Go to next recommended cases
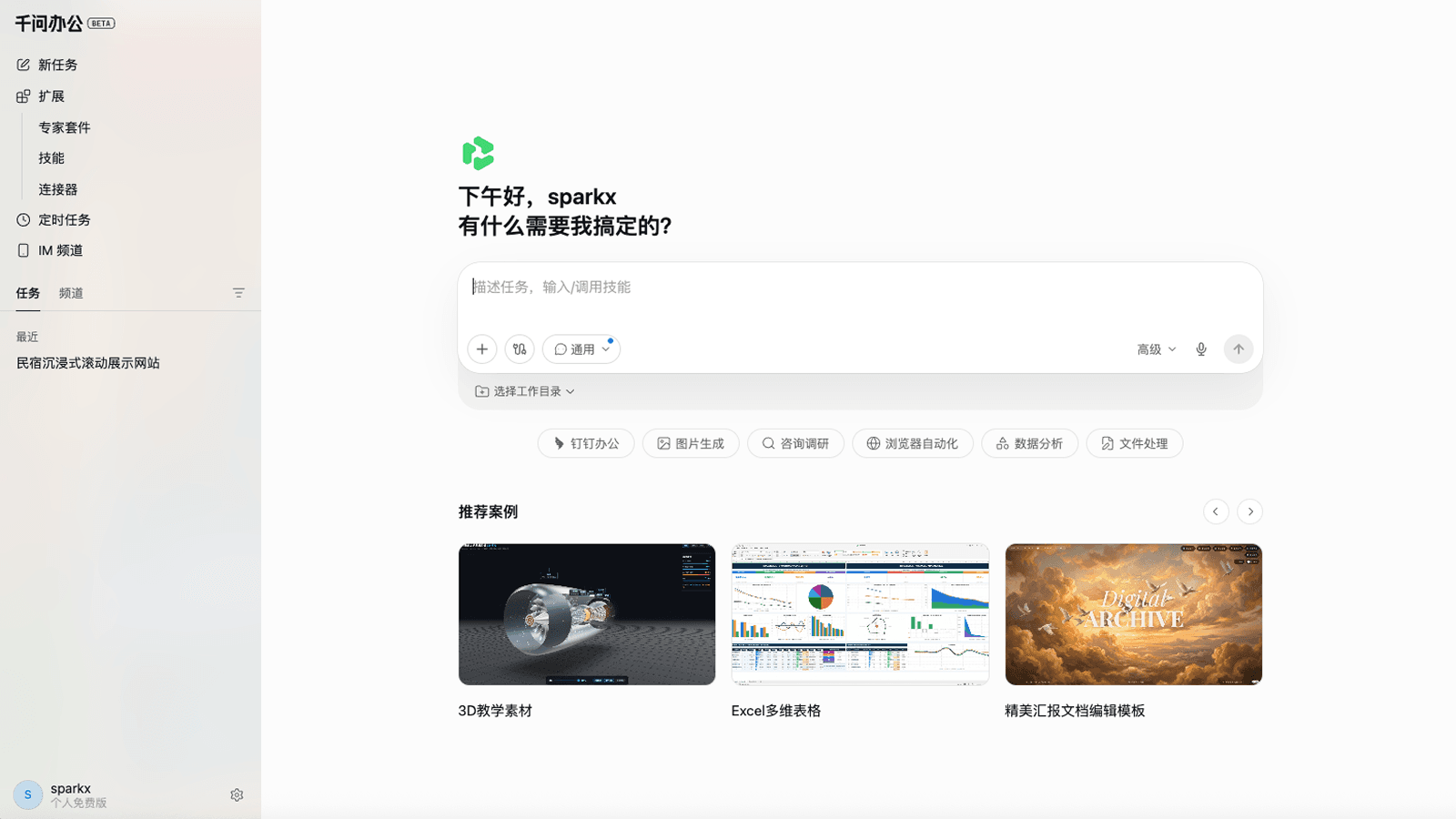1456x819 pixels. [x=1250, y=511]
